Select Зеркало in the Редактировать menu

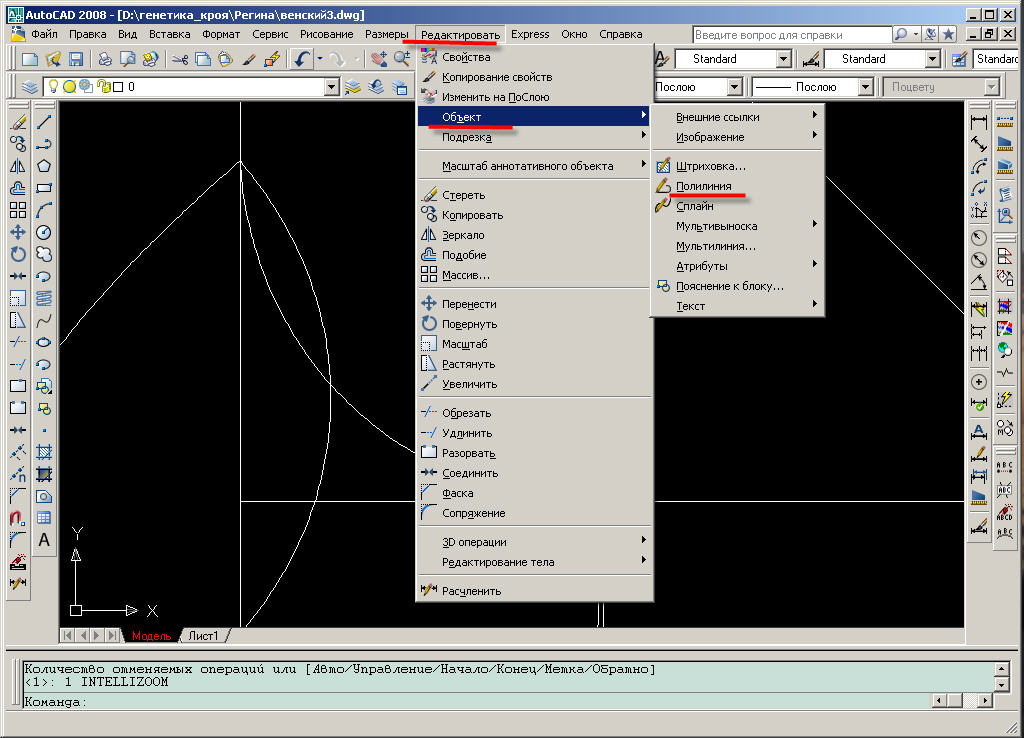point(463,235)
